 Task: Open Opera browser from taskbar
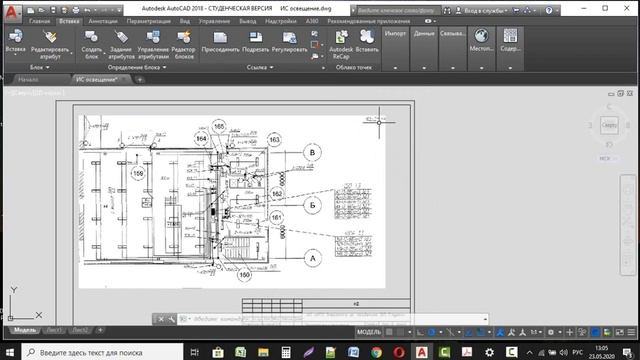[399, 352]
